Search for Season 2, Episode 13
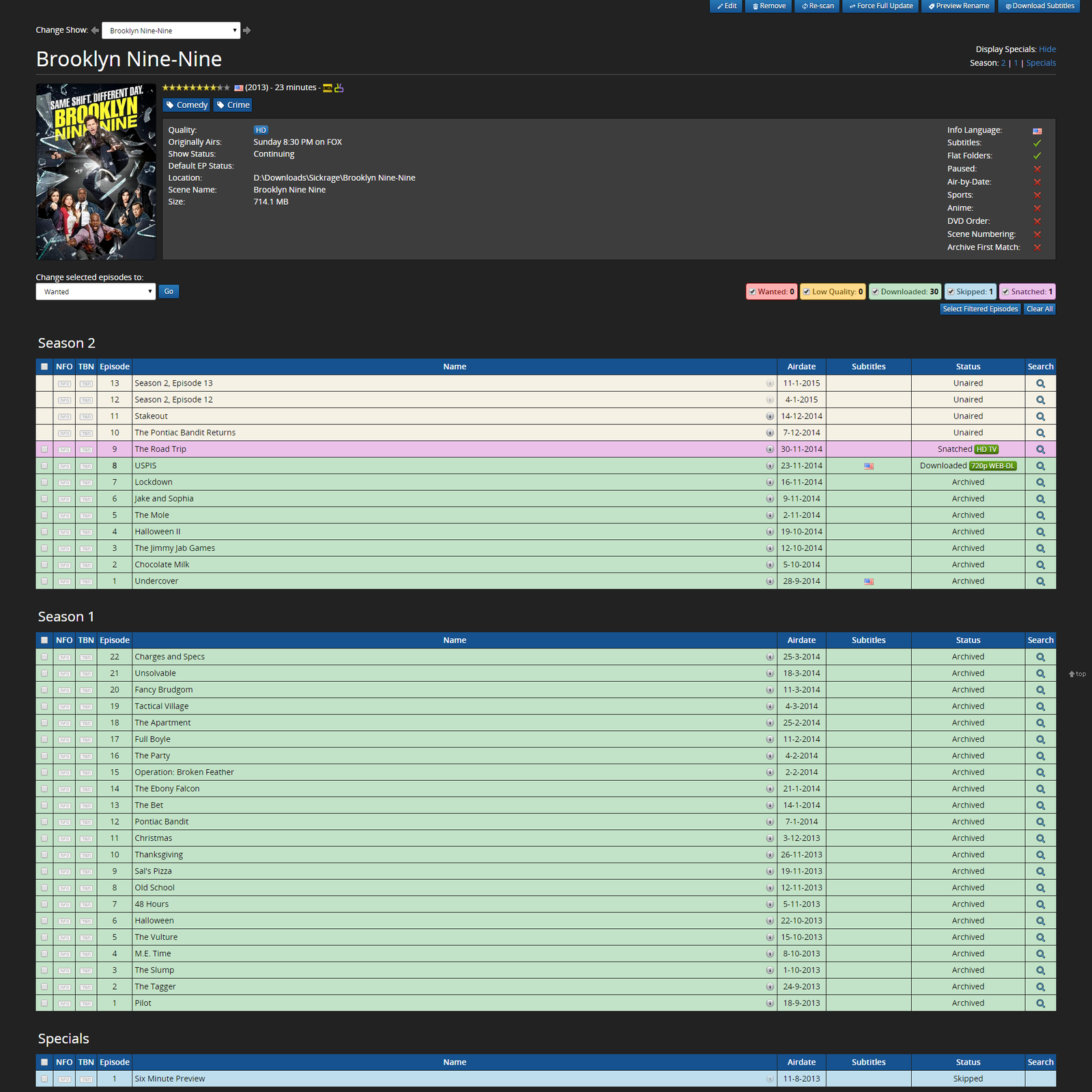Screen dimensions: 1092x1092 point(1040,384)
